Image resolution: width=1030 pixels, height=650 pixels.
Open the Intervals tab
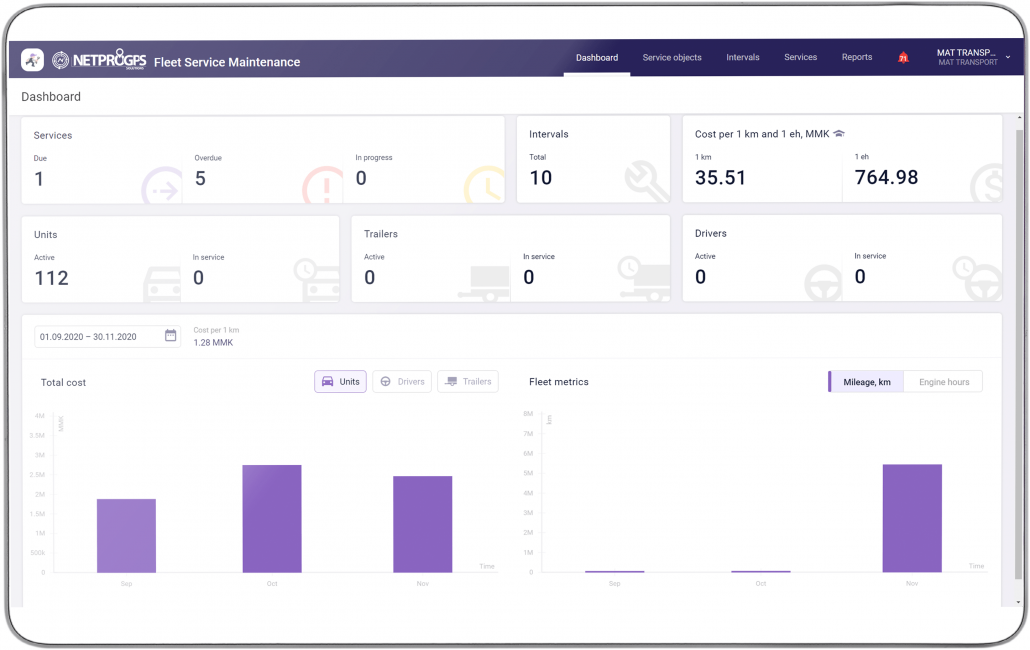[743, 58]
